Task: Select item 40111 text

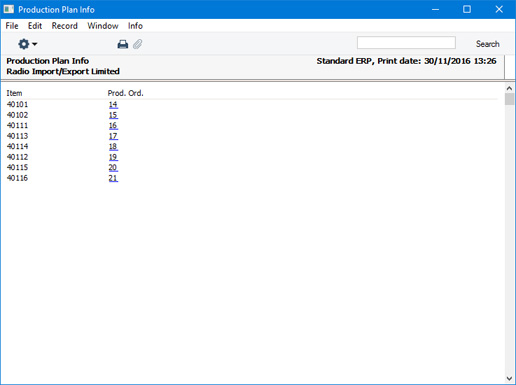Action: click(x=17, y=126)
